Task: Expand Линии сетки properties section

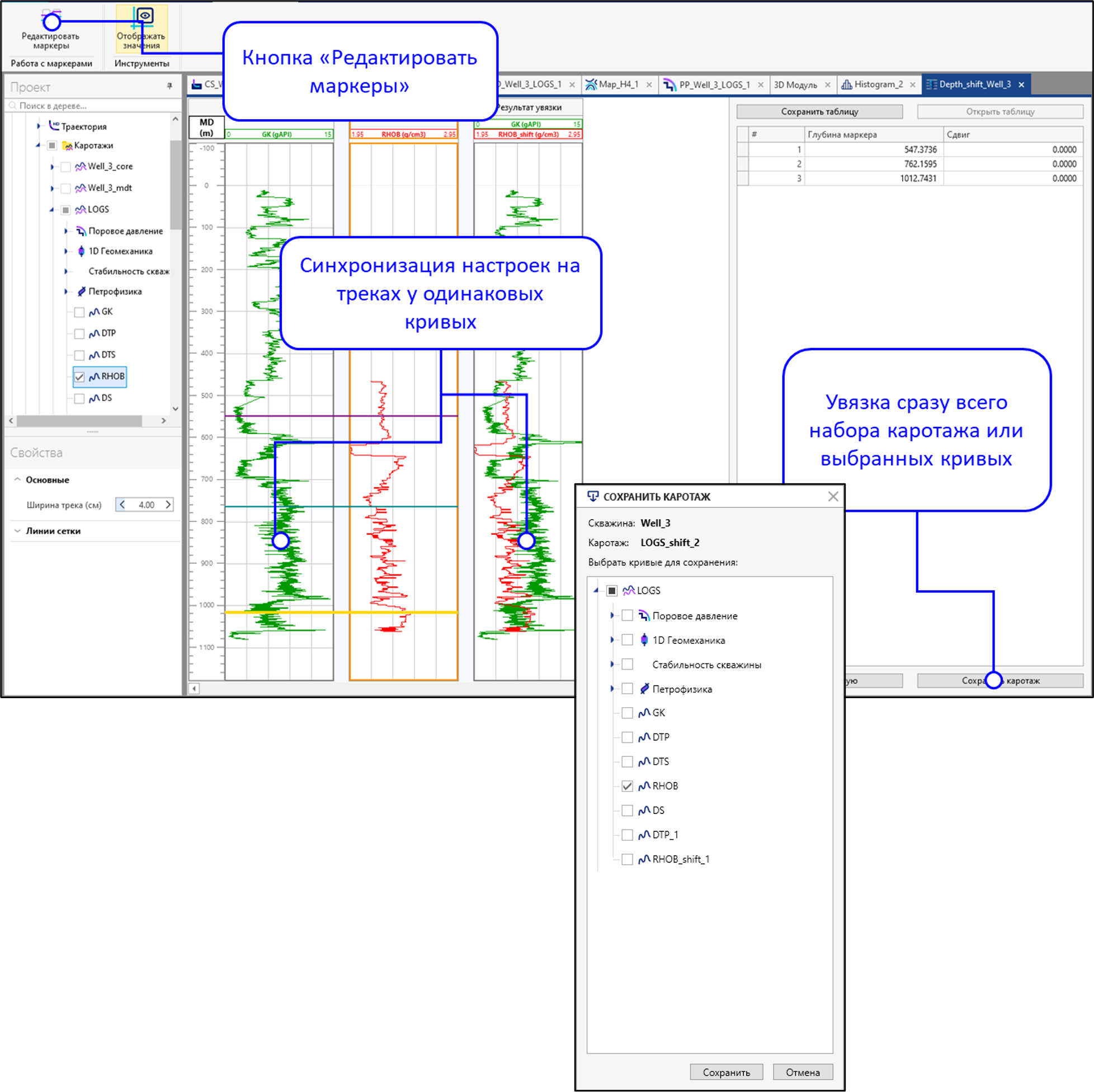Action: pyautogui.click(x=17, y=531)
